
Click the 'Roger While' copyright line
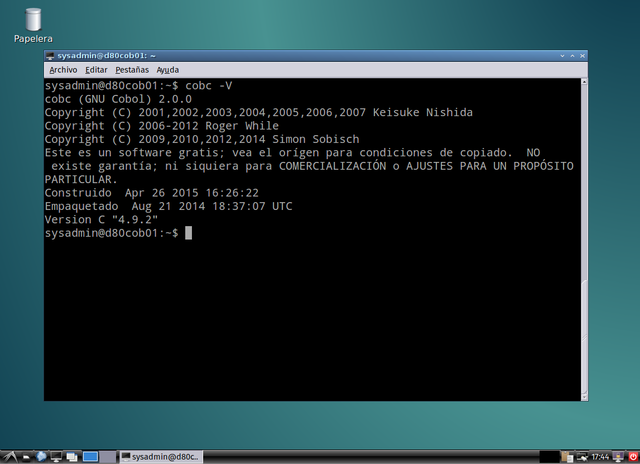coord(162,126)
